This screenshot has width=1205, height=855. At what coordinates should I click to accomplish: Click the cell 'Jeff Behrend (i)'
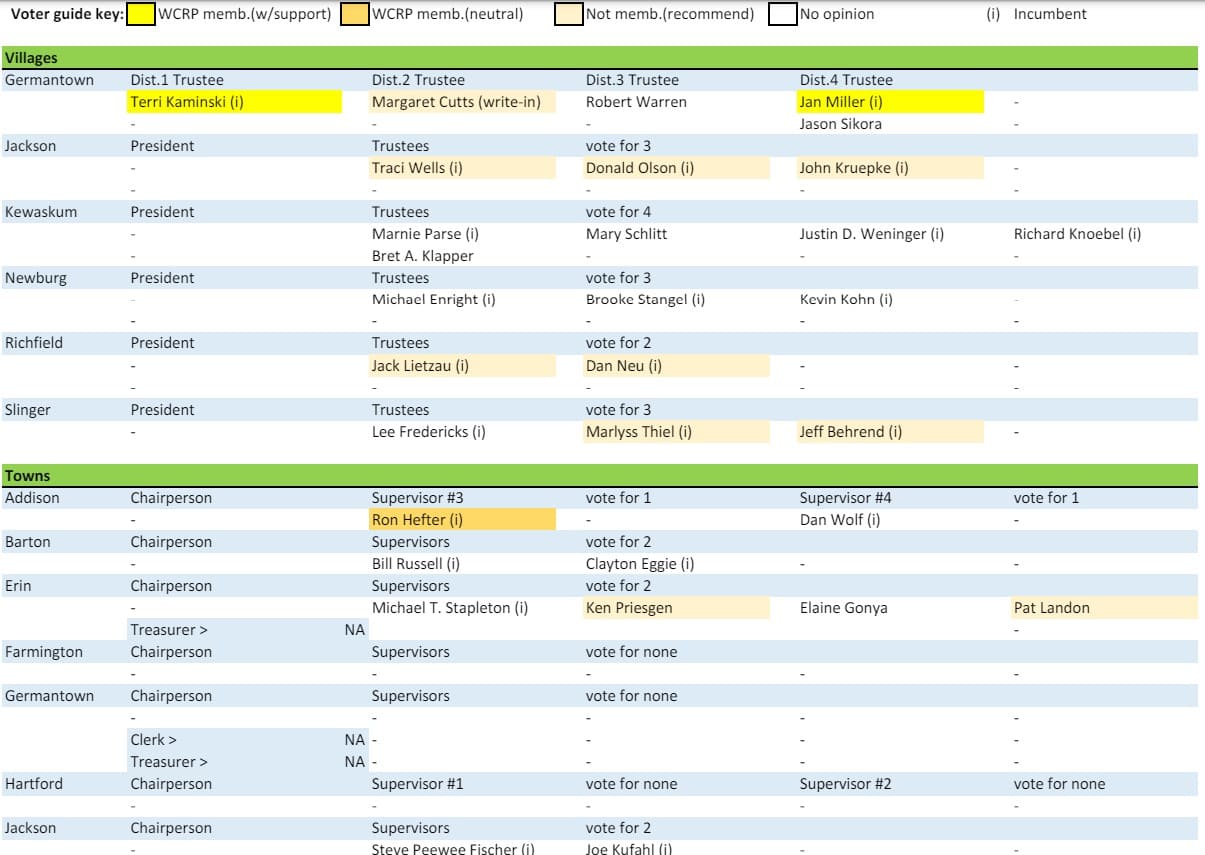[890, 432]
